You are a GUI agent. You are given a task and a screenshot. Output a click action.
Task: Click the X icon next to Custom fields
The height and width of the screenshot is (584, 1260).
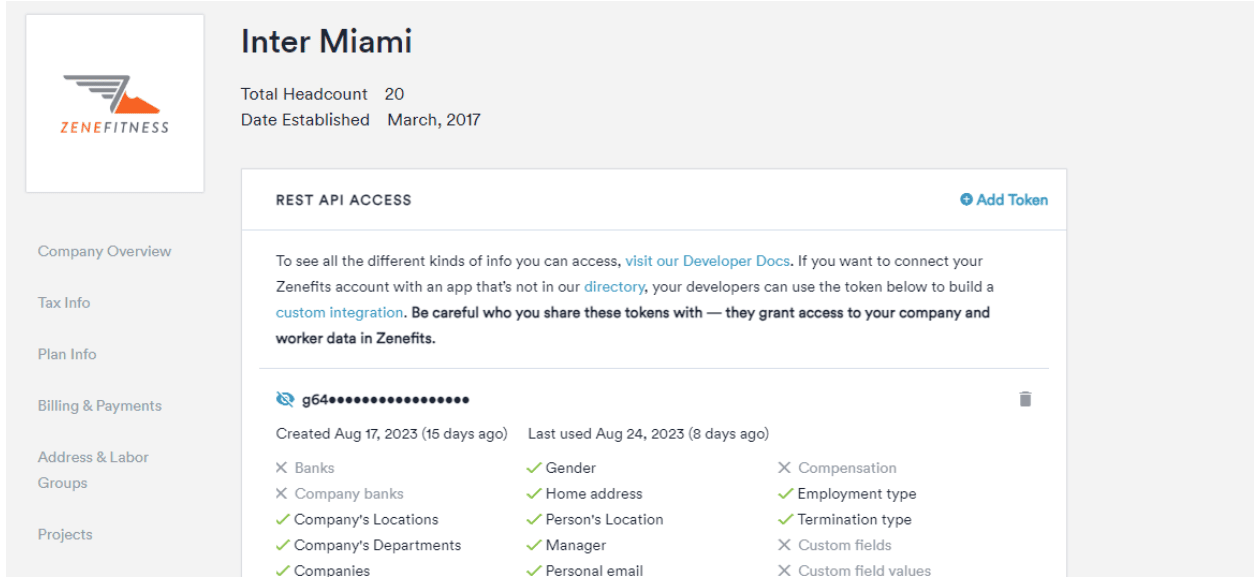point(784,546)
